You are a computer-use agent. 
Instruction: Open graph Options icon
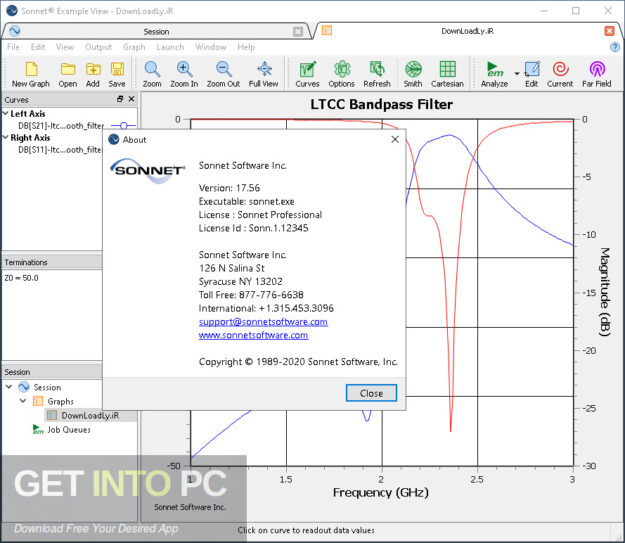[342, 74]
